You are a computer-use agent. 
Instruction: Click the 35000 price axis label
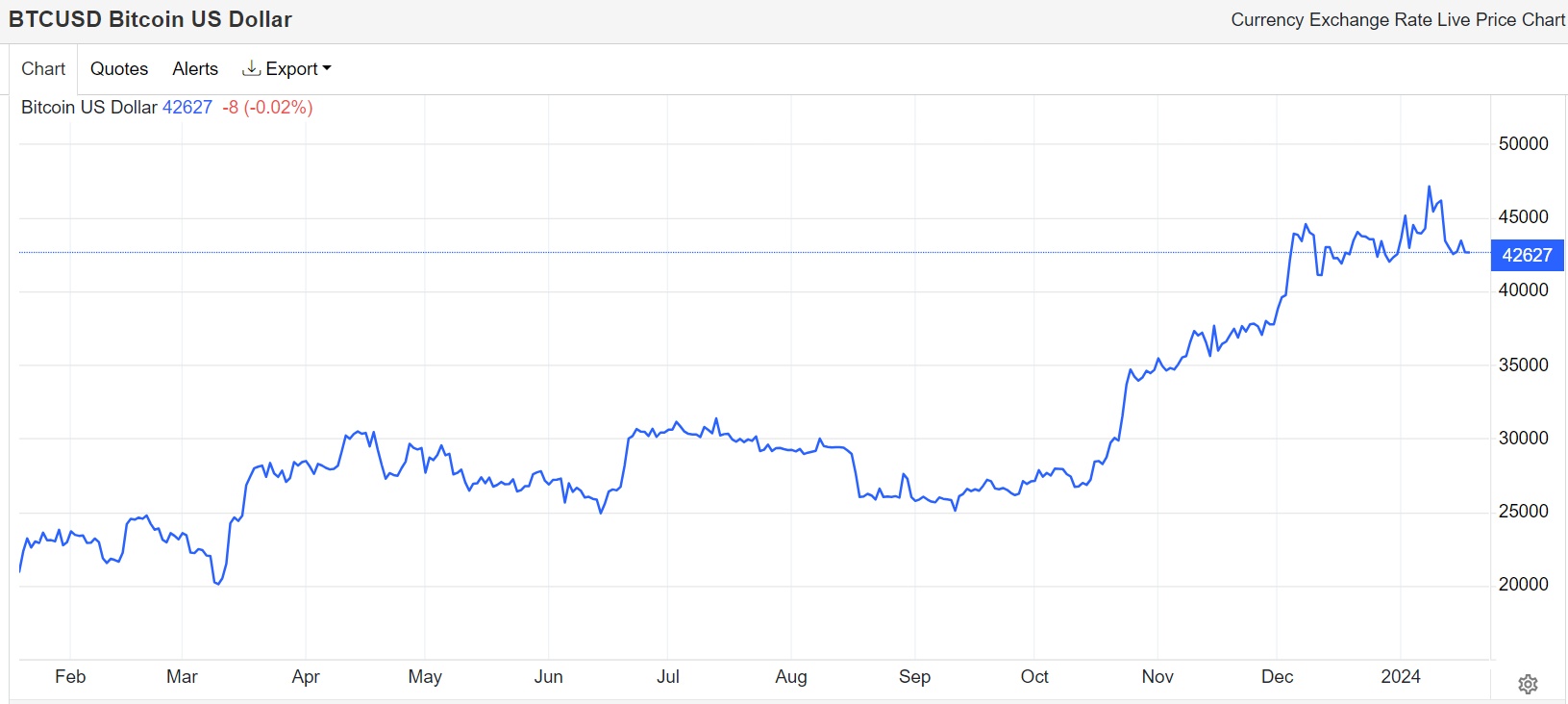[1524, 365]
